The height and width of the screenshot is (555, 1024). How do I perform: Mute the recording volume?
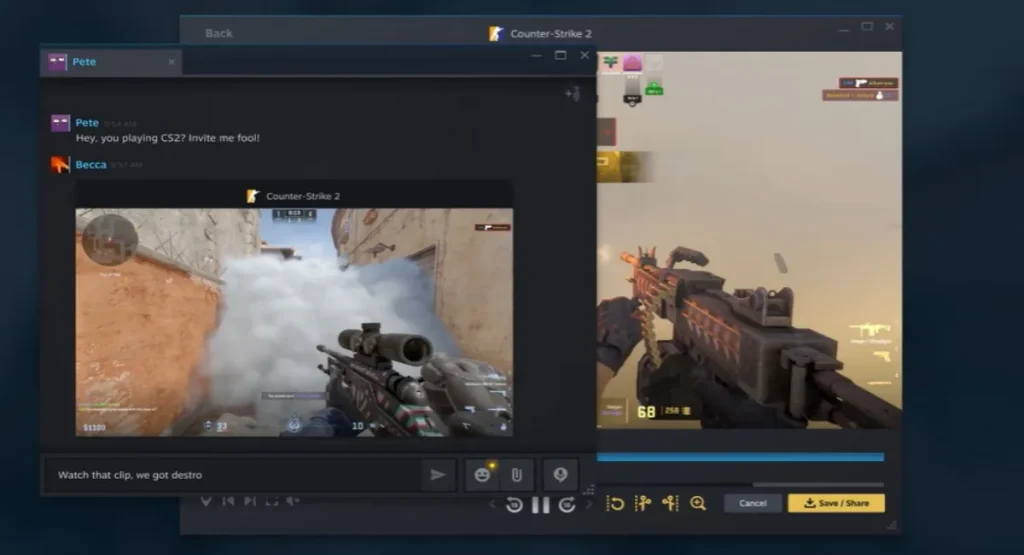(x=293, y=501)
